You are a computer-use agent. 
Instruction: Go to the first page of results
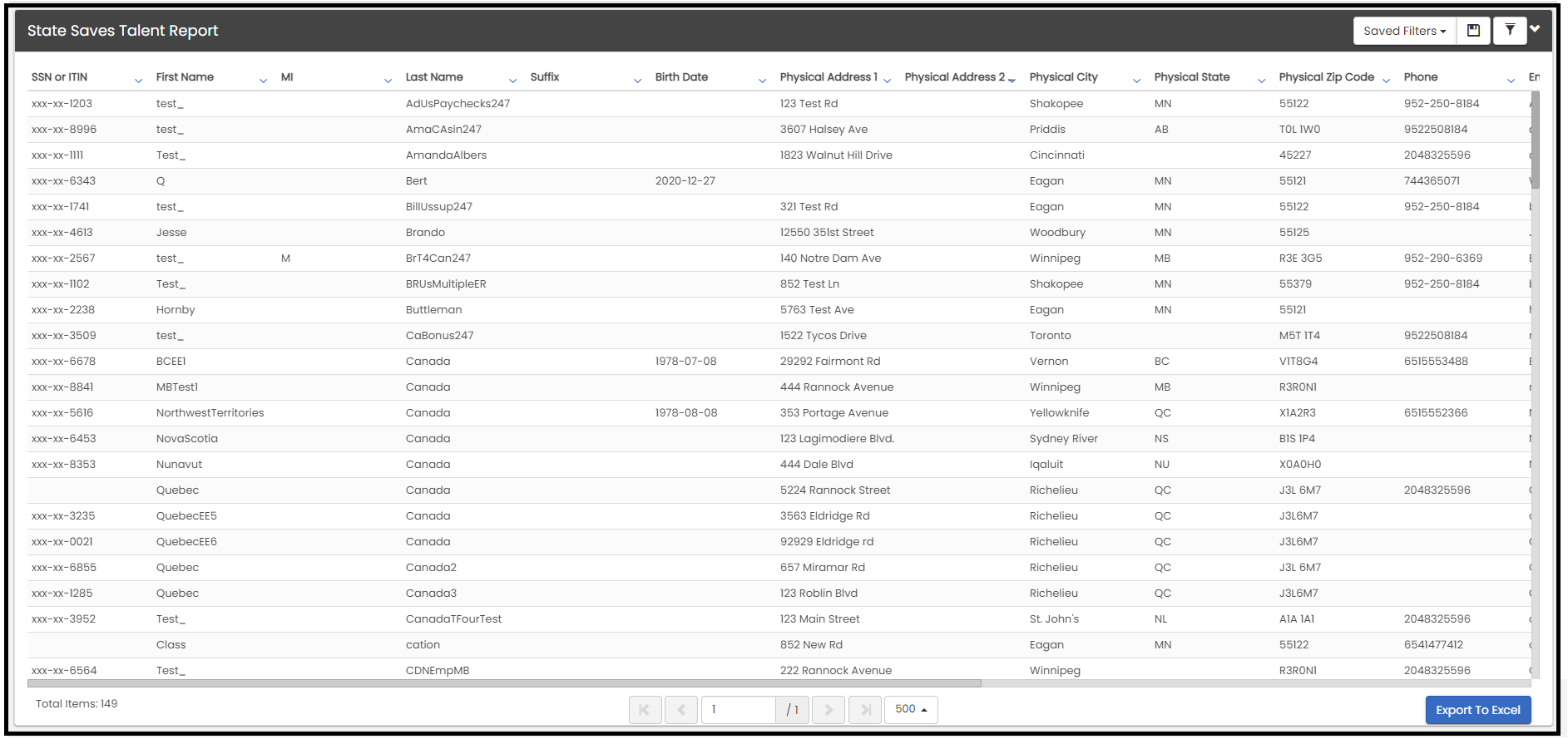pos(645,709)
